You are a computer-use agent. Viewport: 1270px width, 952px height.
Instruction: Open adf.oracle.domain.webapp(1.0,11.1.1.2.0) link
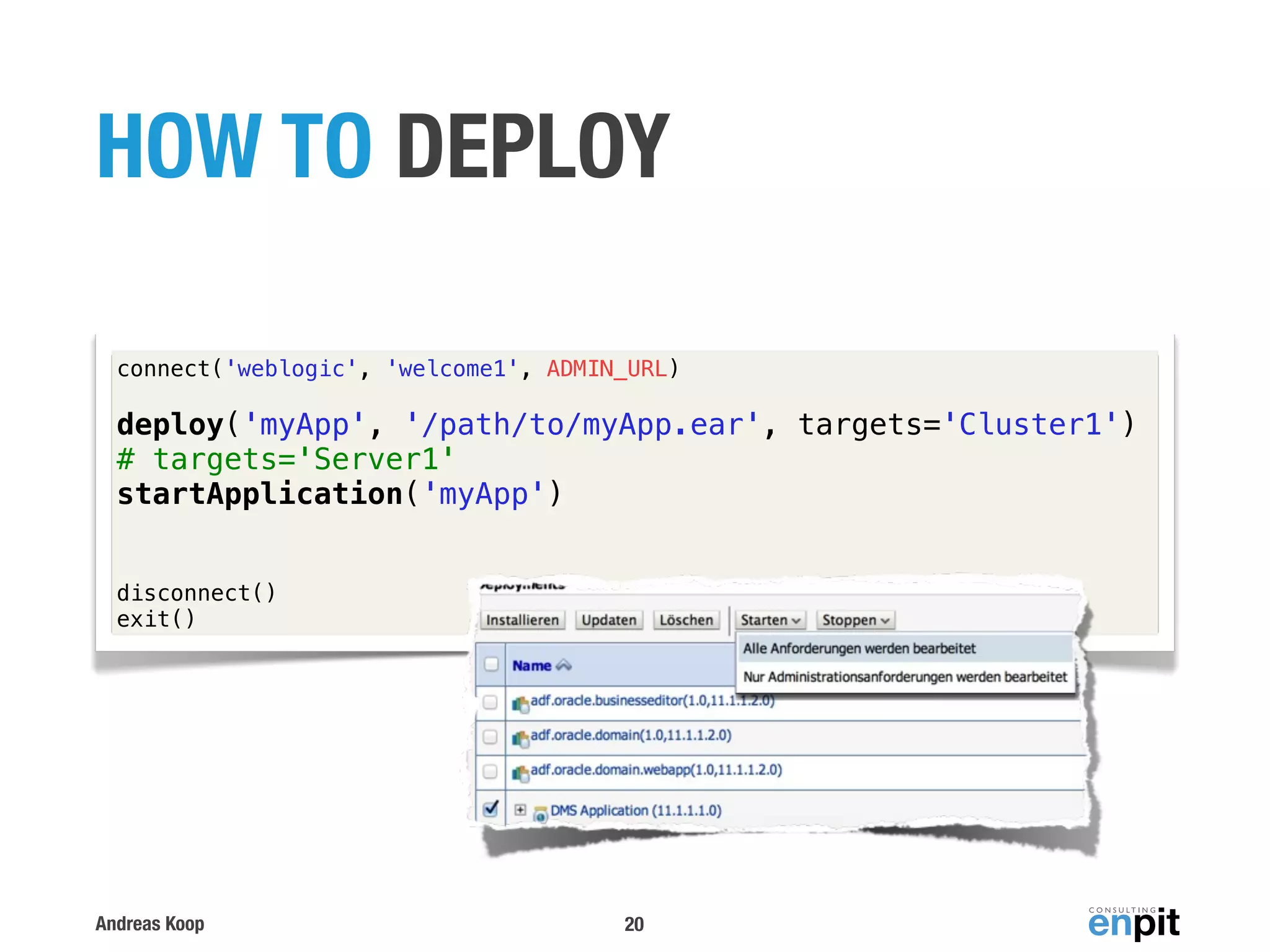pyautogui.click(x=656, y=770)
